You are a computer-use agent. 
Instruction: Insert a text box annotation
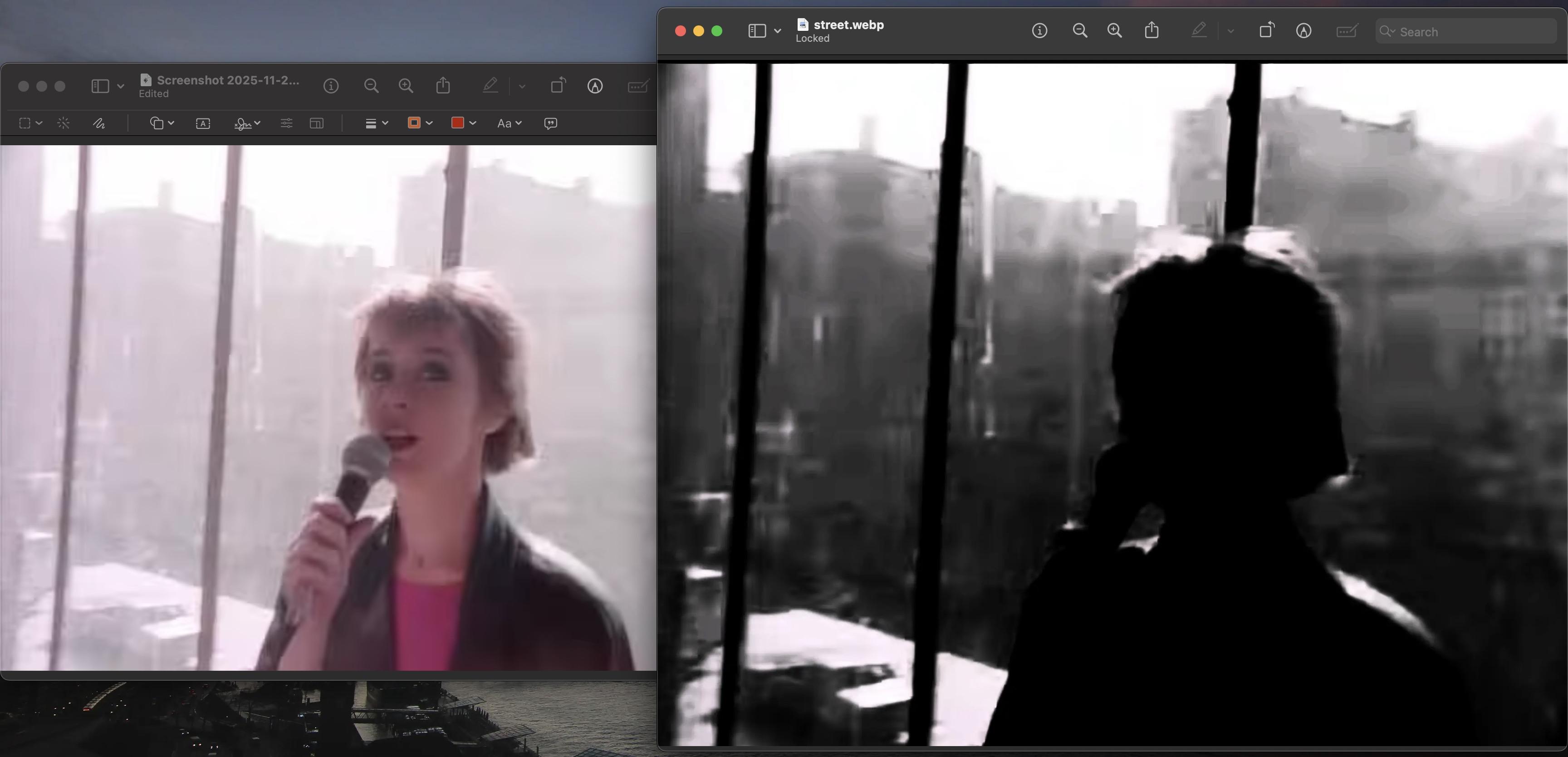click(203, 123)
